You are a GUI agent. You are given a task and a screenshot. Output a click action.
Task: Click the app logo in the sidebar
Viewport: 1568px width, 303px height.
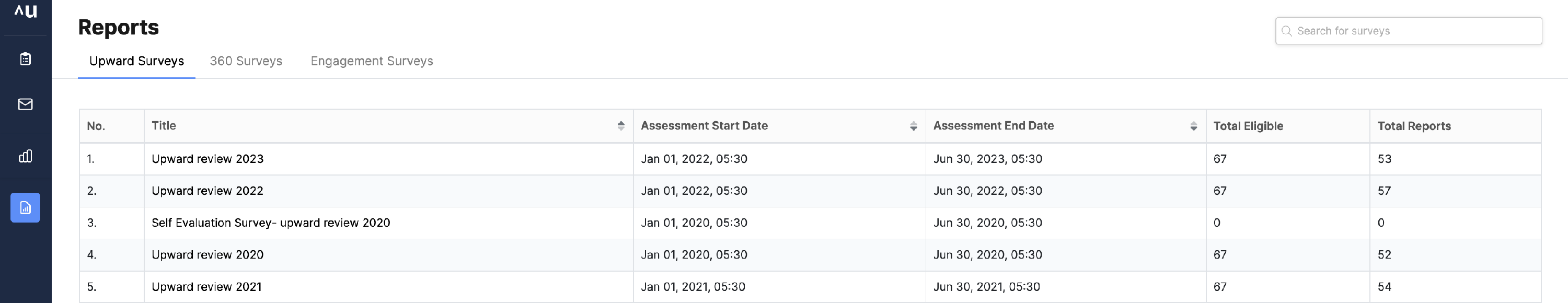pyautogui.click(x=26, y=11)
